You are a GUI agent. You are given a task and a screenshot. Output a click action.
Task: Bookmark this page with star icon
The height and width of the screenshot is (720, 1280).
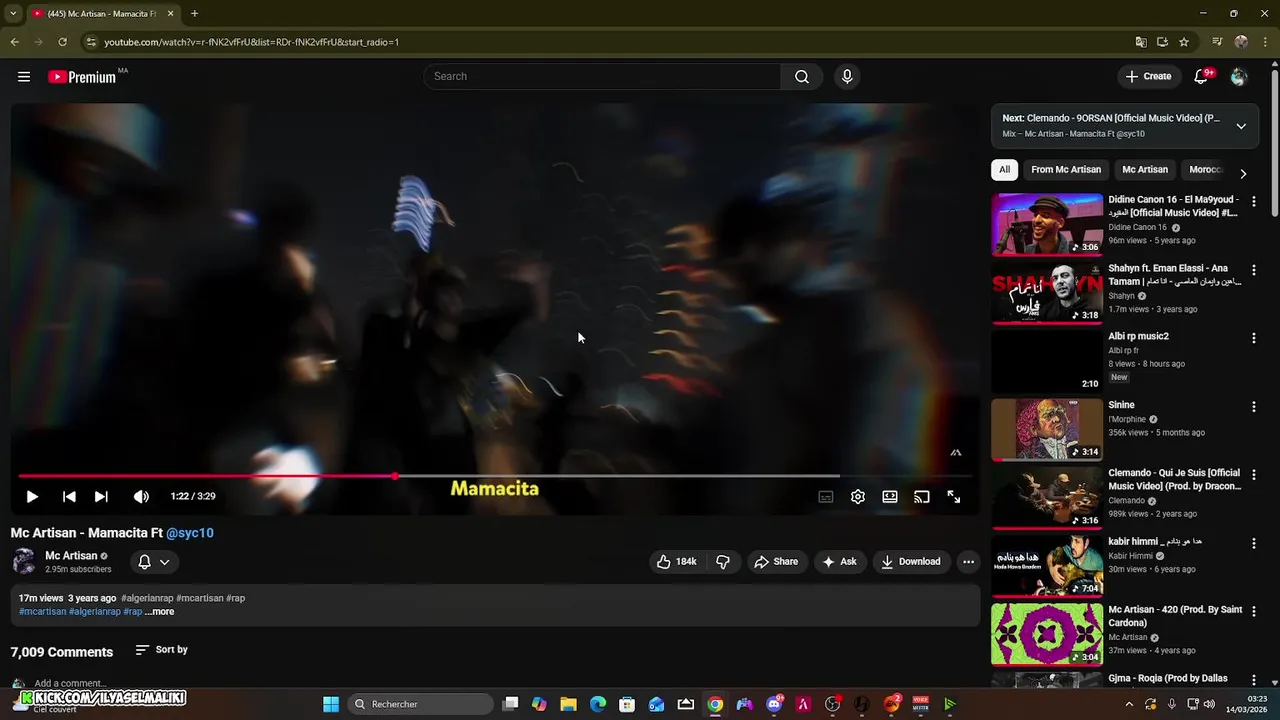tap(1184, 42)
